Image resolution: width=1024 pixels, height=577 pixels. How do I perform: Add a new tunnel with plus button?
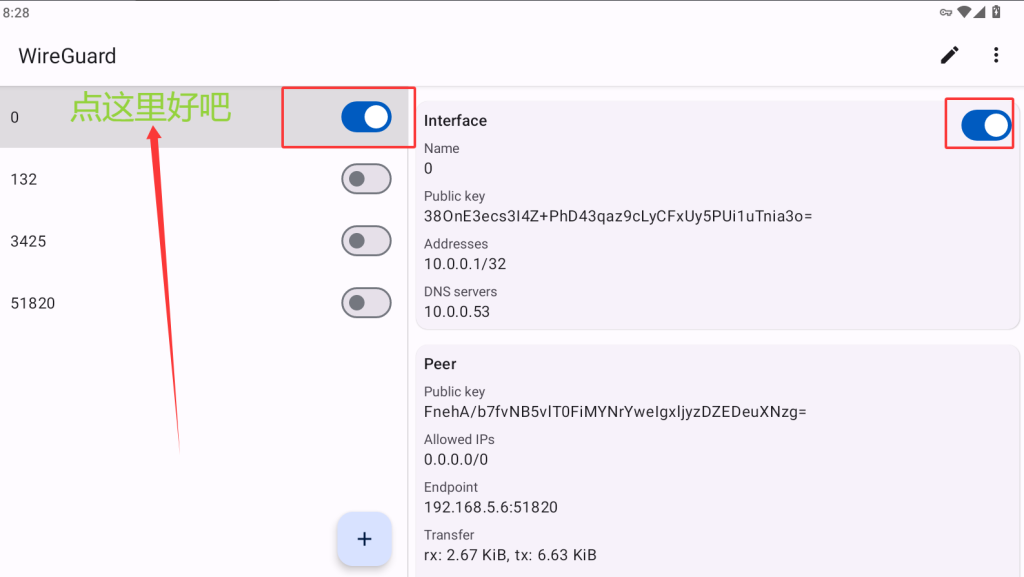(x=364, y=539)
